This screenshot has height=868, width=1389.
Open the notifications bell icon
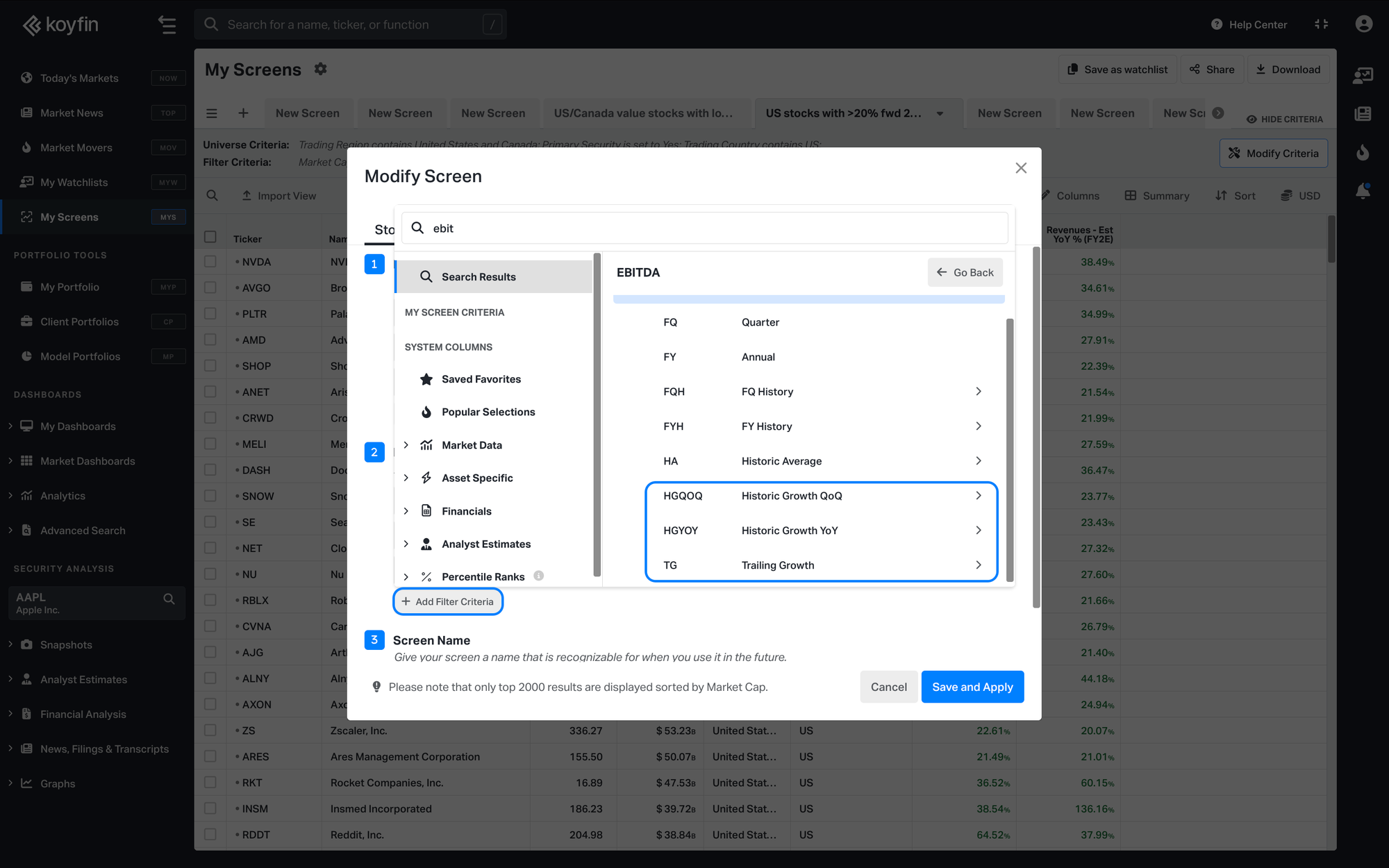[1363, 192]
